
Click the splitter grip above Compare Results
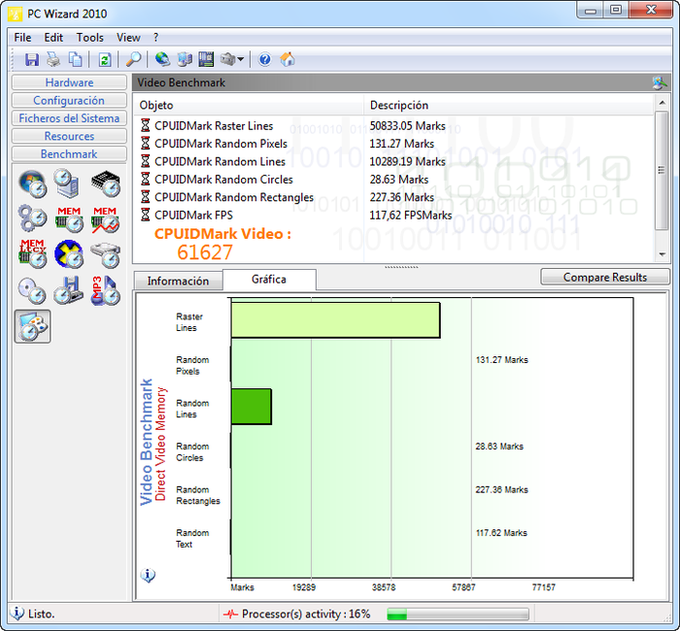click(401, 267)
